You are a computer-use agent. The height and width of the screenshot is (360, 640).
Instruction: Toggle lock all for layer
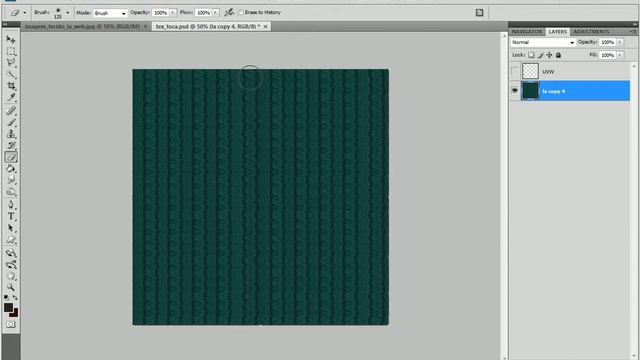[558, 55]
